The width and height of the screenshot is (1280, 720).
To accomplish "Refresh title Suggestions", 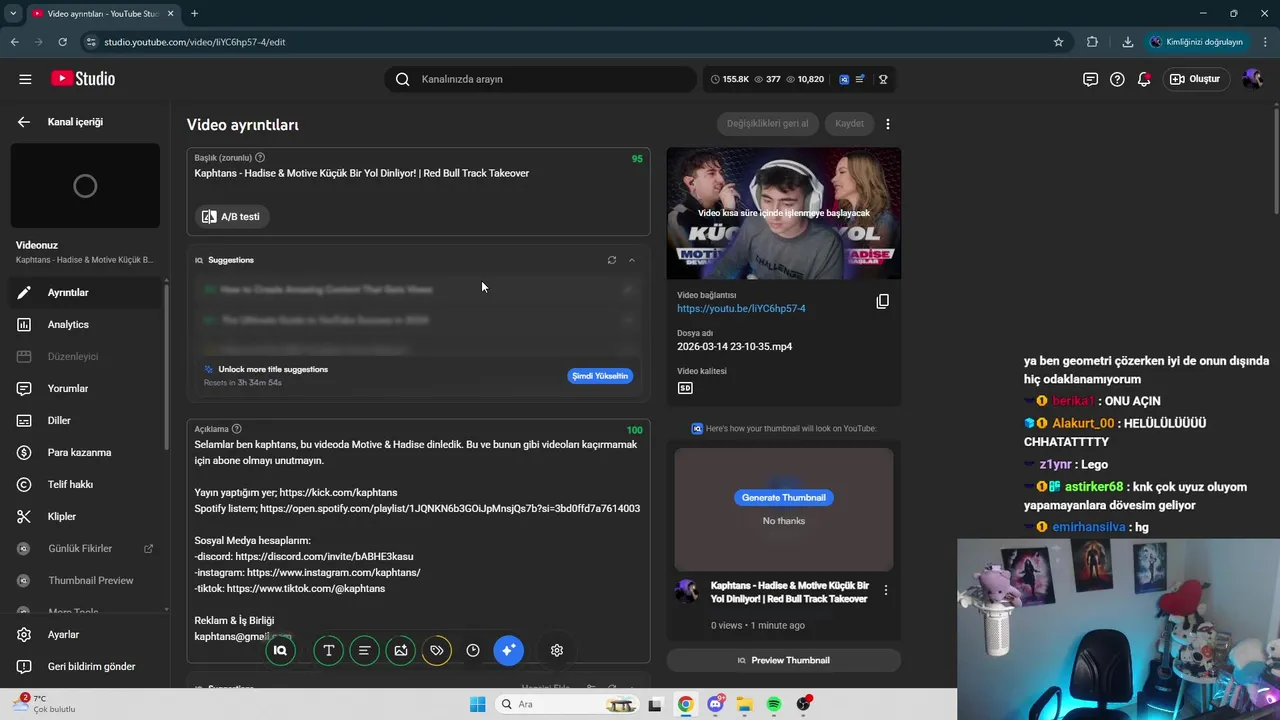I will tap(612, 260).
